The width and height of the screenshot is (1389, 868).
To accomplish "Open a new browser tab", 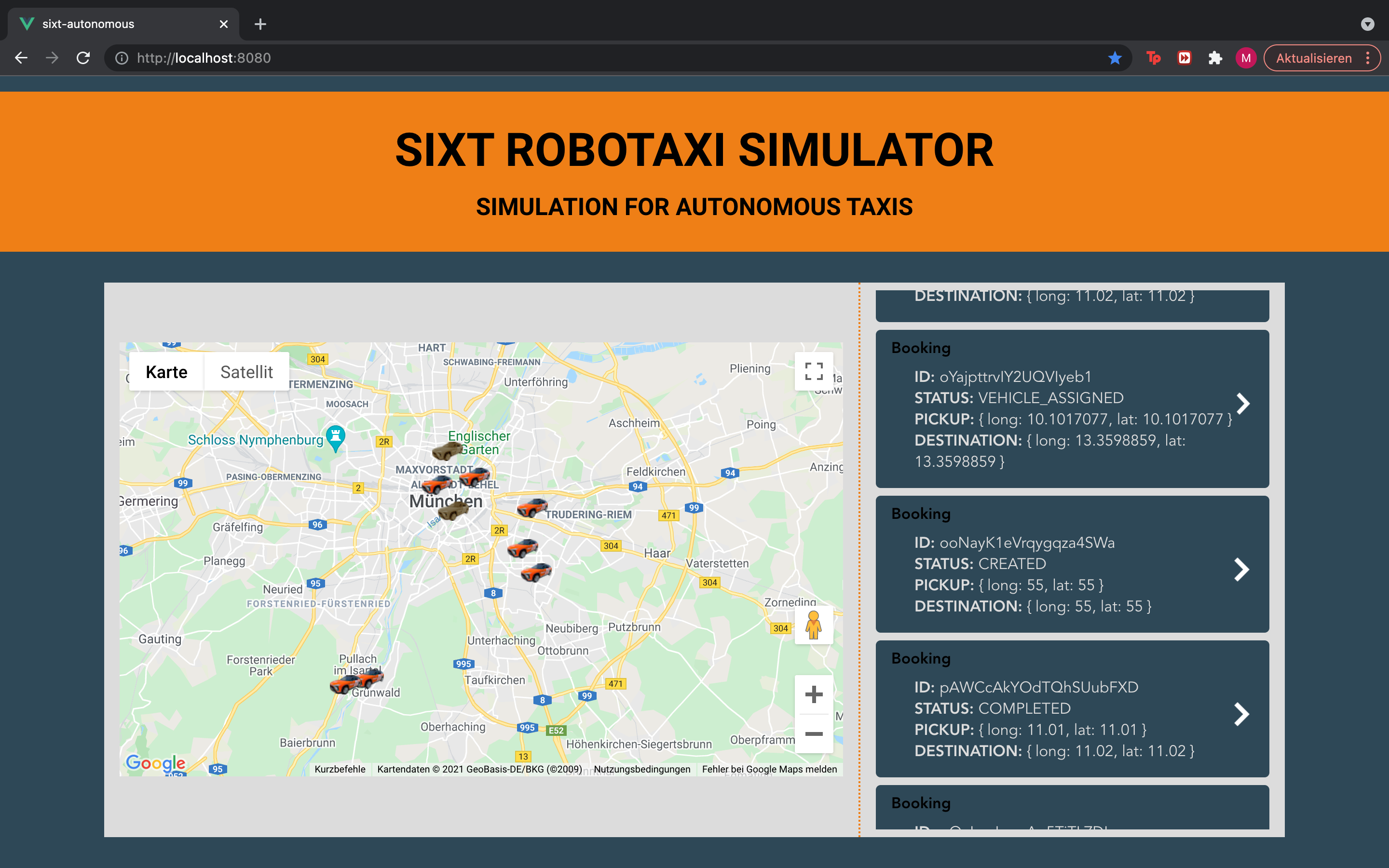I will coord(260,24).
